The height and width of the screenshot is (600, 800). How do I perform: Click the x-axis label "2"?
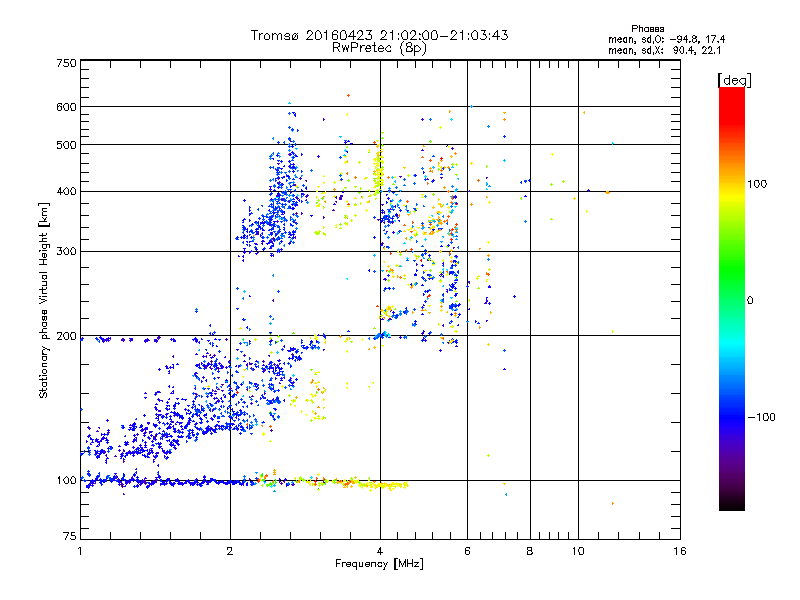[x=230, y=551]
